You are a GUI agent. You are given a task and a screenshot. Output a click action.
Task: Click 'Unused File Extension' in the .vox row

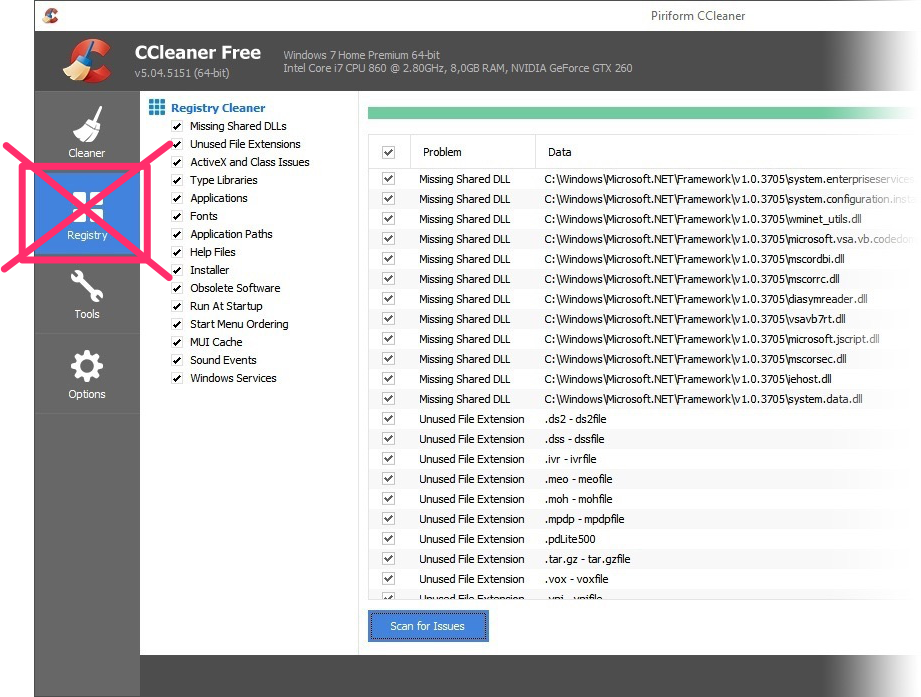coord(472,579)
